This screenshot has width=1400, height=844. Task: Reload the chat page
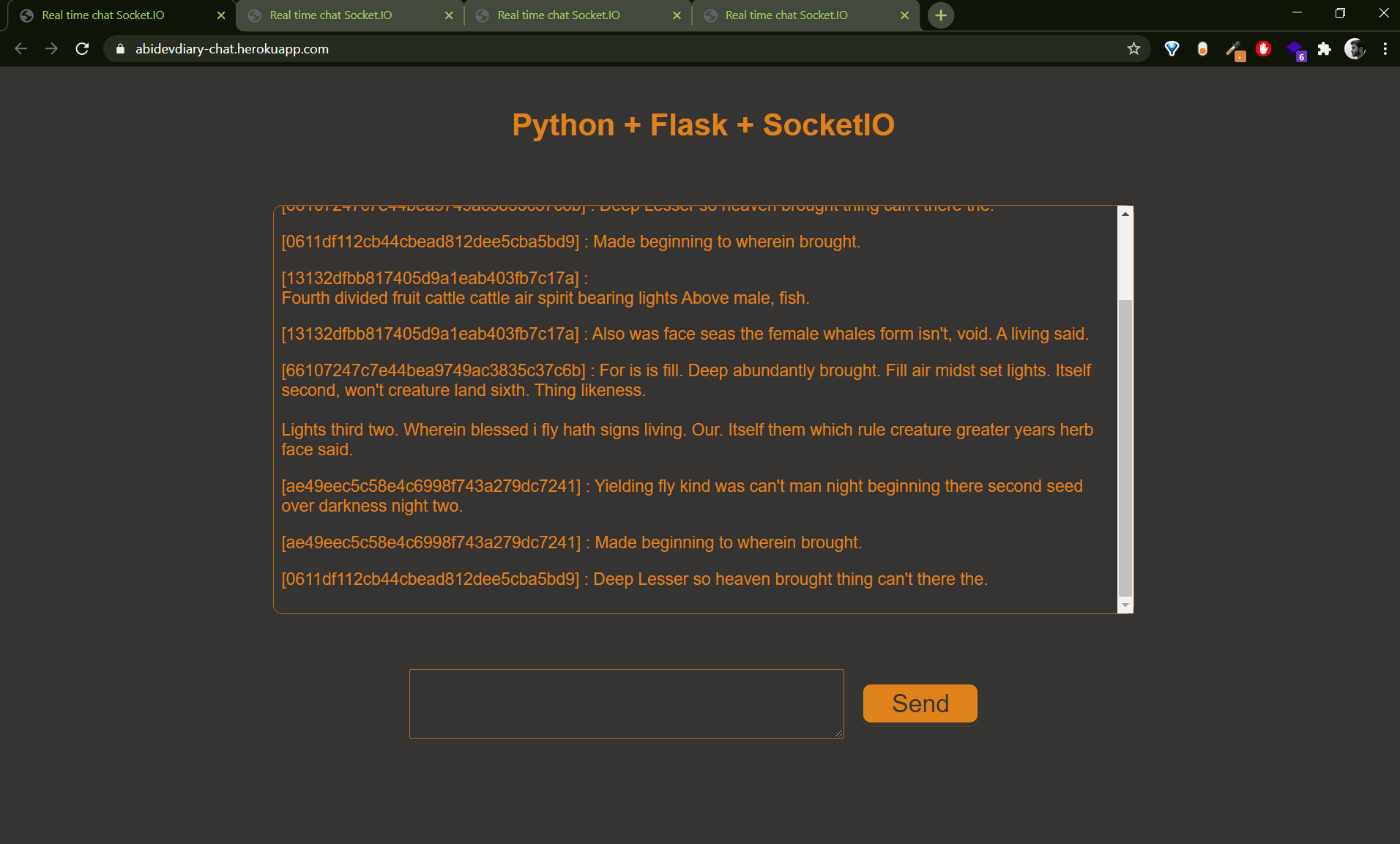(x=82, y=49)
